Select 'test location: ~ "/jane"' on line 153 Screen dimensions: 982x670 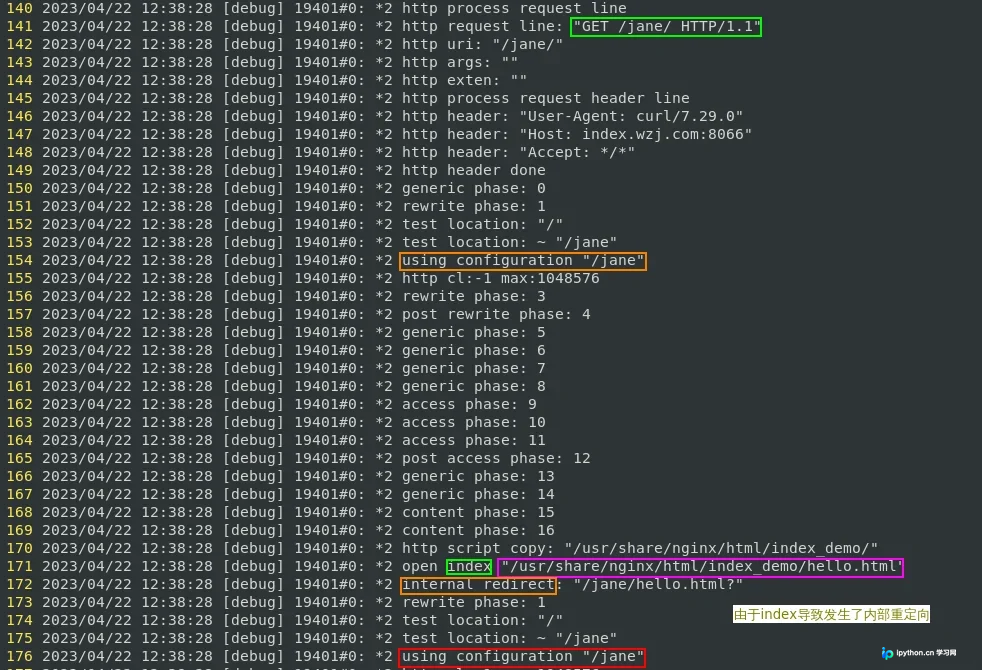[x=509, y=242]
